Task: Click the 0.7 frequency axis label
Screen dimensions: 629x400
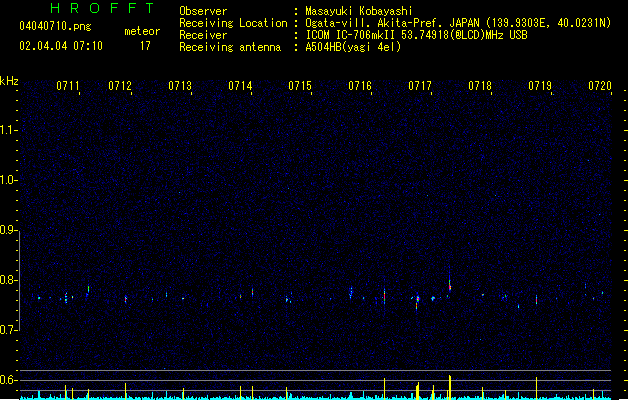Action: pyautogui.click(x=7, y=330)
